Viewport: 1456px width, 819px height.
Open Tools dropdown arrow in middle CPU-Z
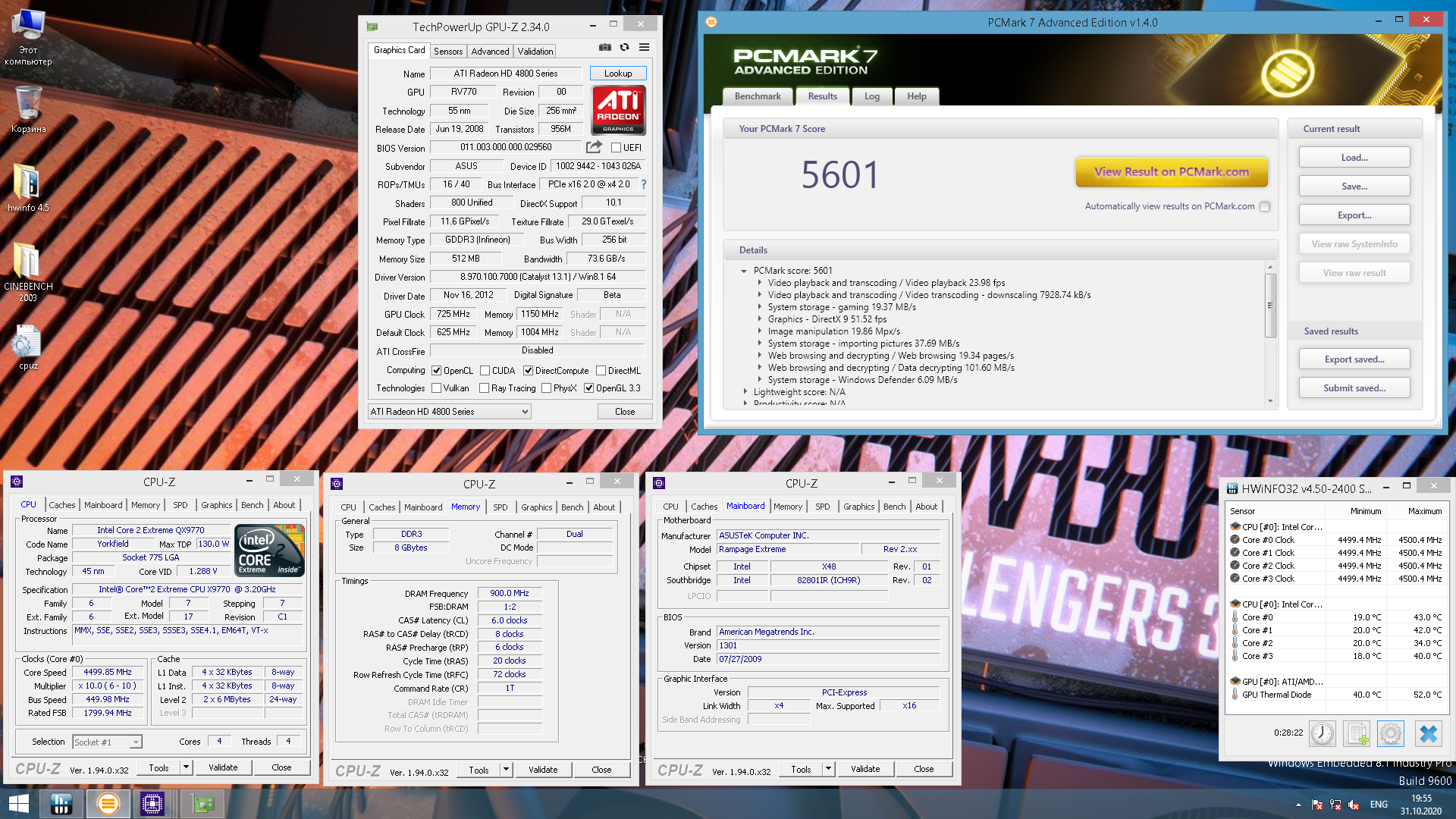pyautogui.click(x=506, y=770)
